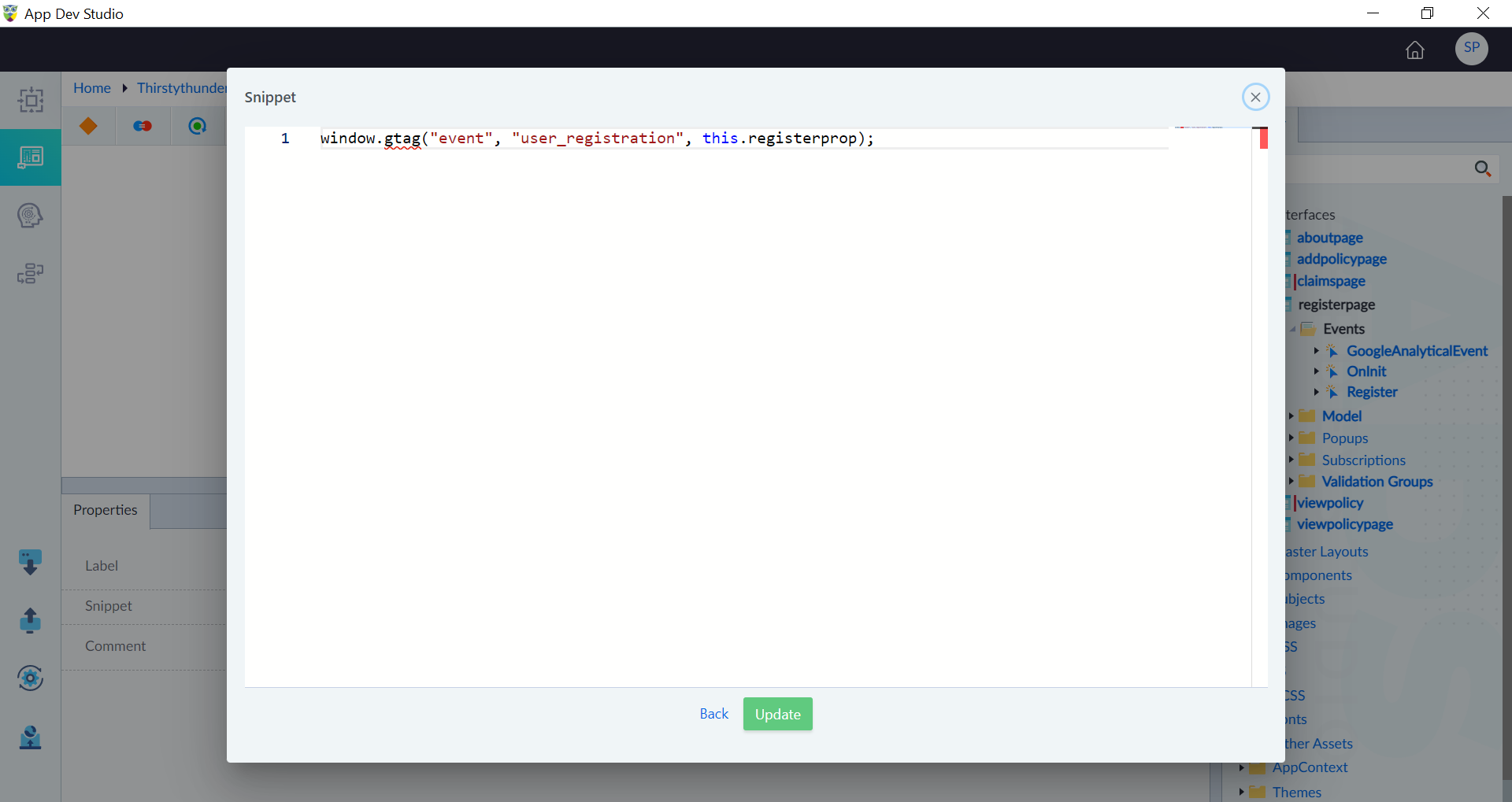Select registerpage tree item
The height and width of the screenshot is (802, 1512).
tap(1336, 305)
